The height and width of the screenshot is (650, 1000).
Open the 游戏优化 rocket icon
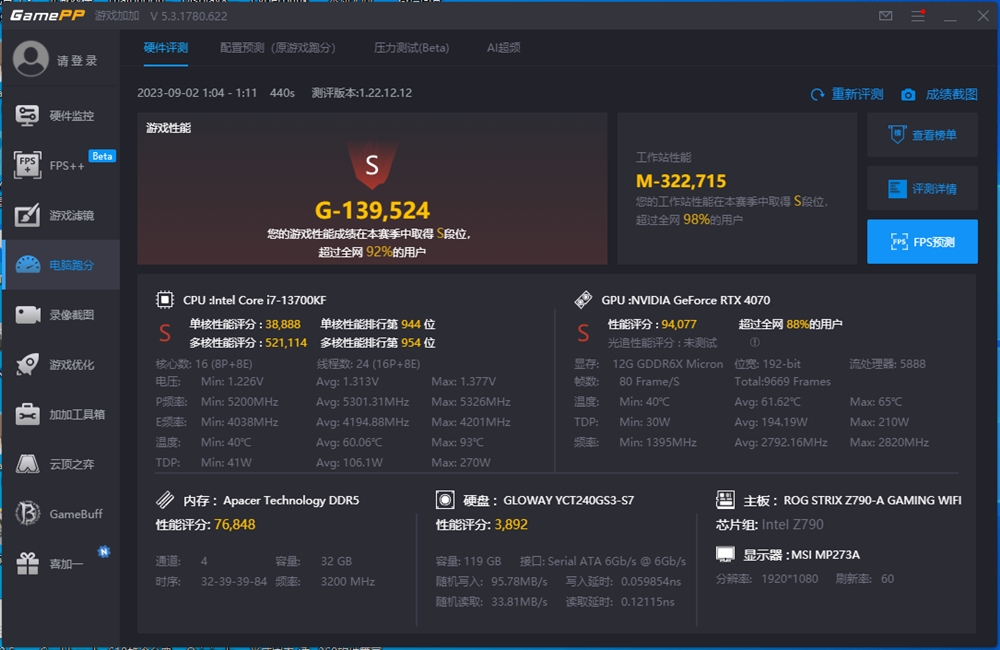pos(27,364)
